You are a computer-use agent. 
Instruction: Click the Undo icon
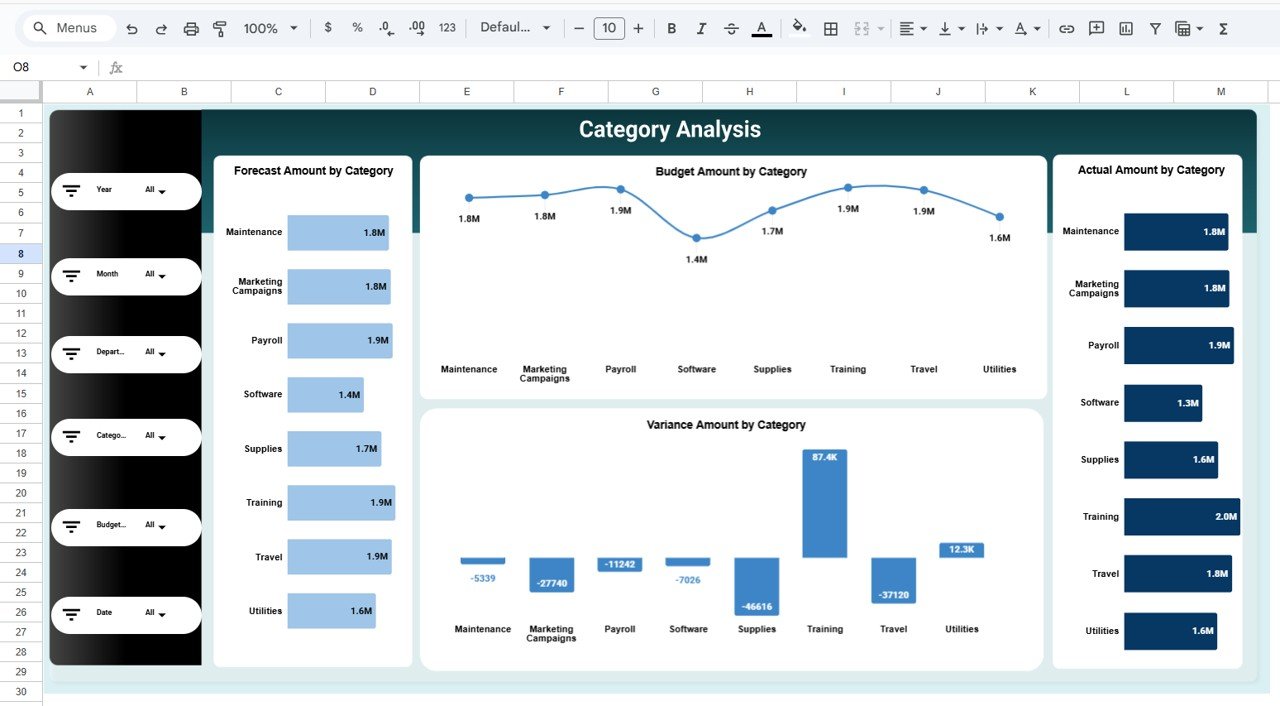(x=132, y=28)
